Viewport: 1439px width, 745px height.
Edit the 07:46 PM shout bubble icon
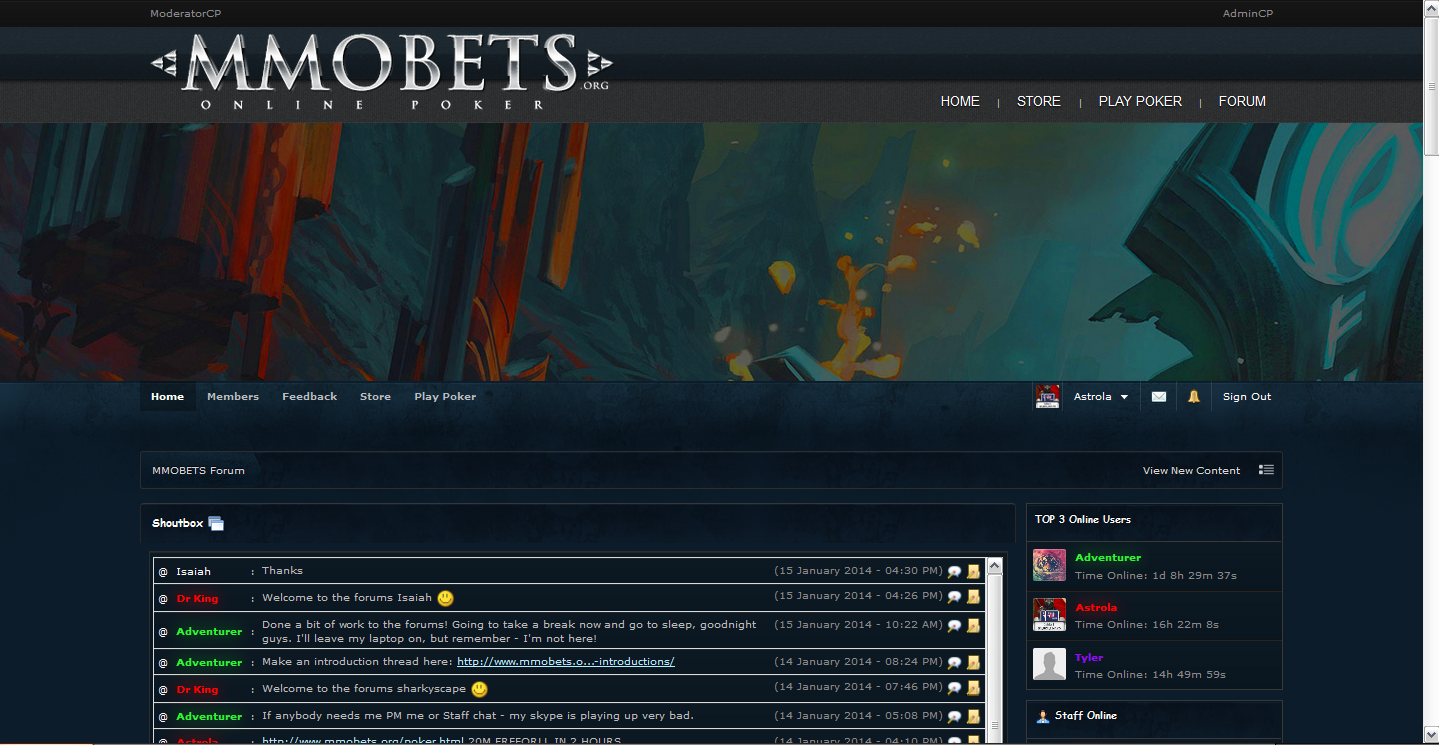pos(954,688)
